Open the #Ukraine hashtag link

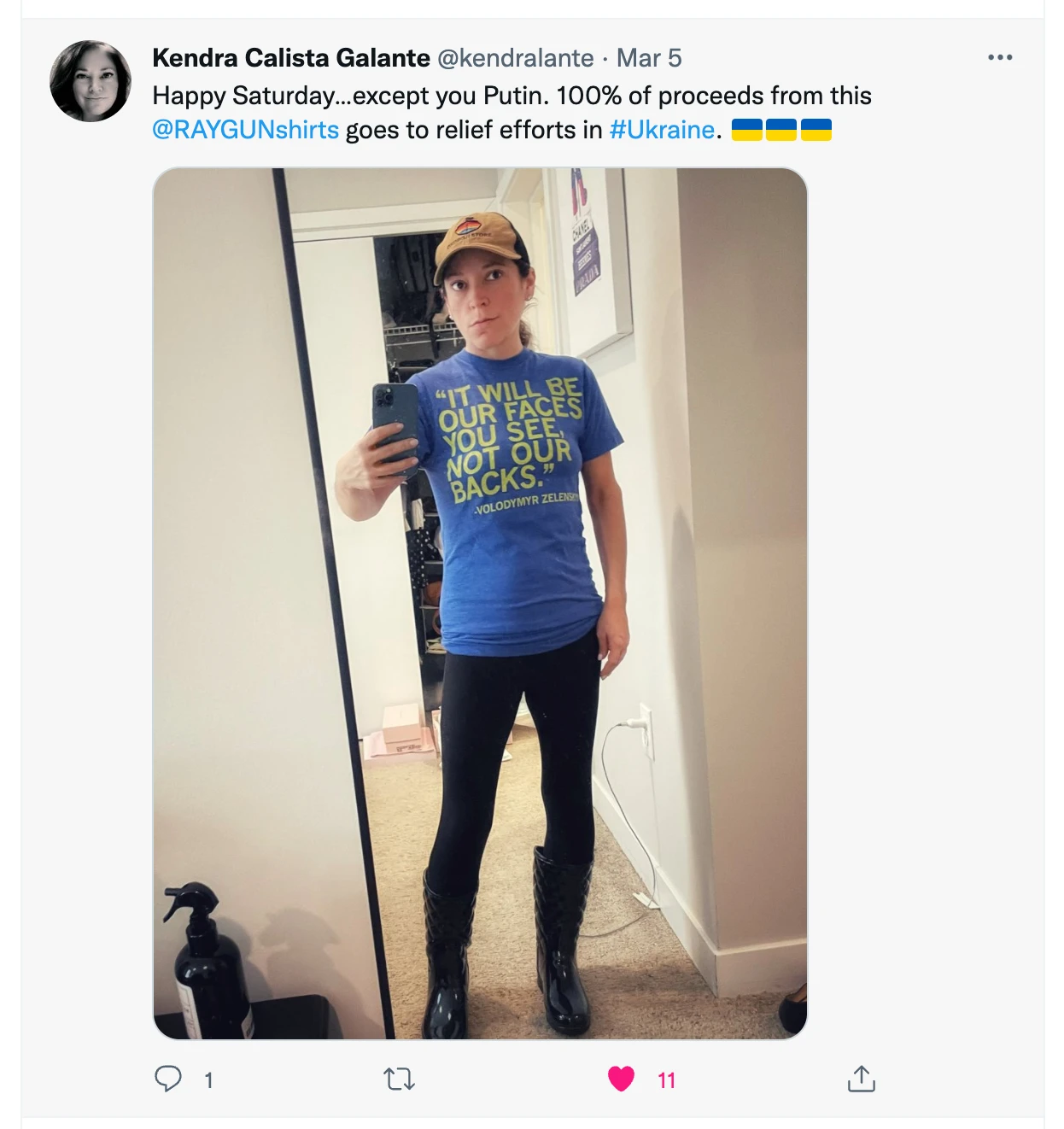tap(662, 130)
